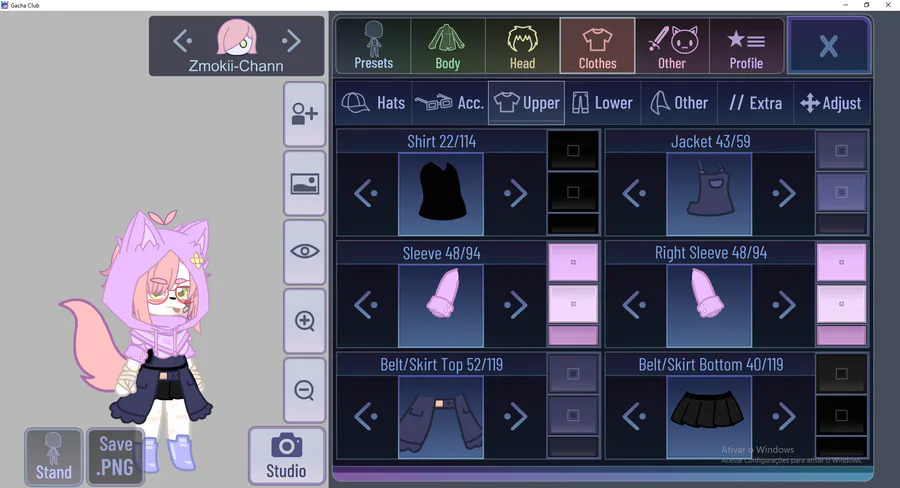This screenshot has width=900, height=488.
Task: Pick the first Belt/Skirt Top color swatch
Action: tap(573, 374)
